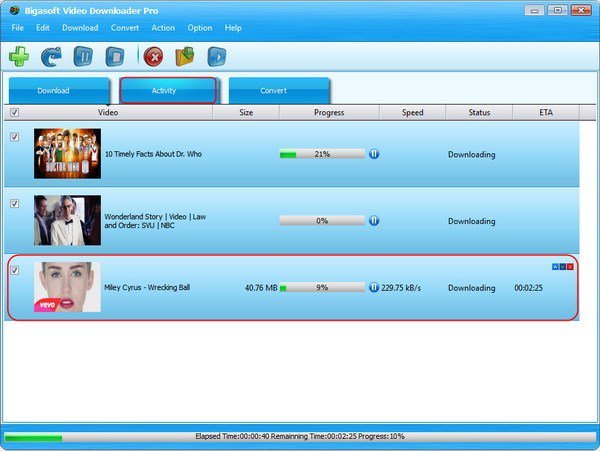The image size is (600, 451).
Task: Select title '10 Timely Facts About Dr. Who'
Action: click(x=153, y=154)
